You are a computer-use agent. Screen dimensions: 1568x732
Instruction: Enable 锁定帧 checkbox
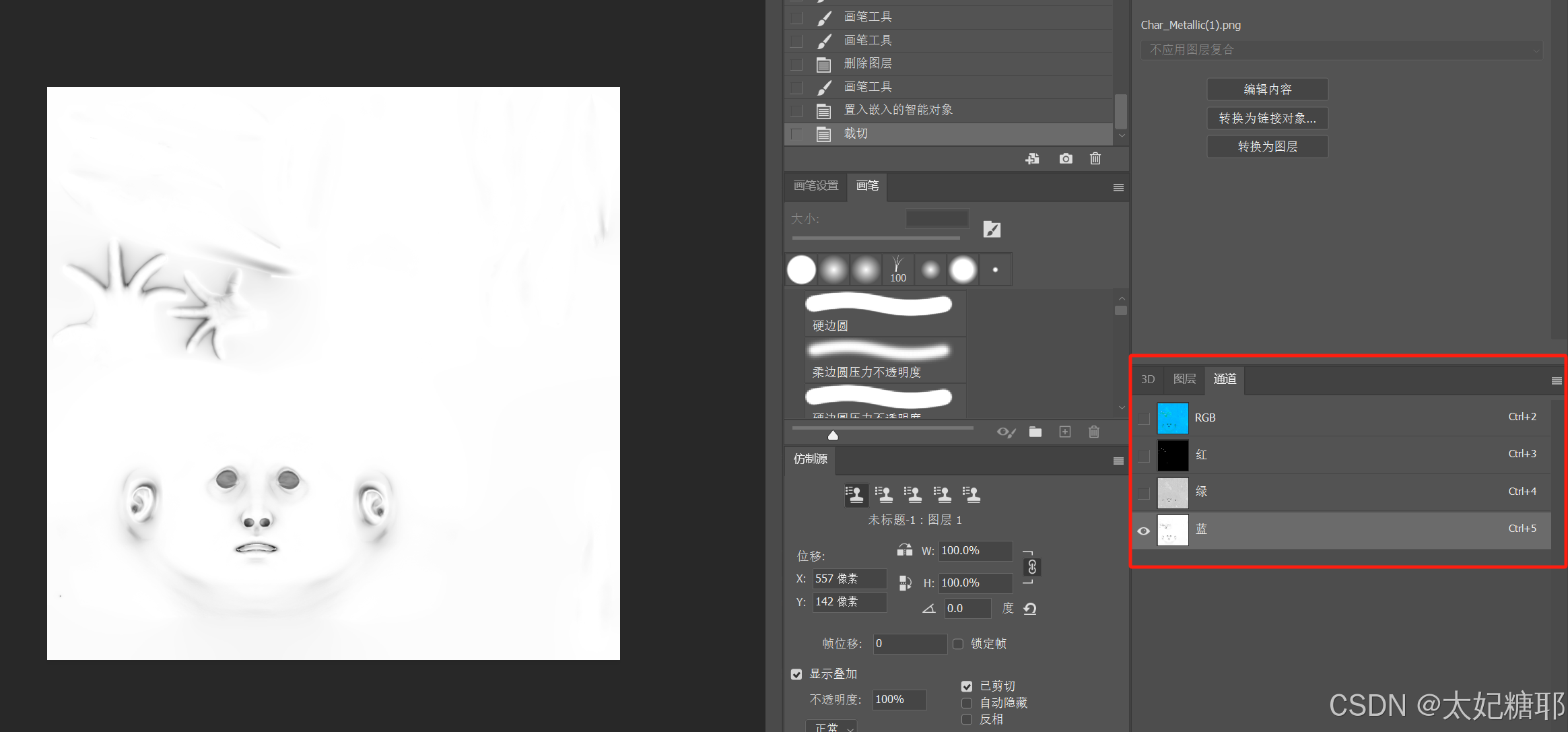tap(958, 644)
